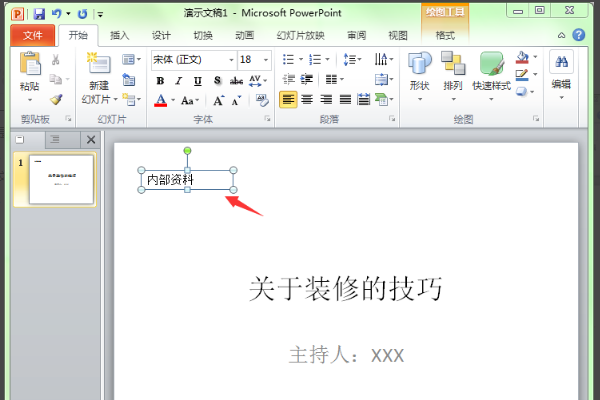600x400 pixels.
Task: Open the Drawing Tools Format tab
Action: tap(445, 36)
